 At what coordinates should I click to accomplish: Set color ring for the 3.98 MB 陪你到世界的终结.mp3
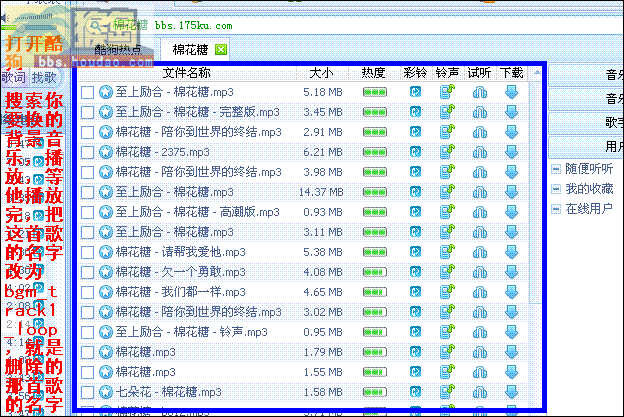coord(415,172)
